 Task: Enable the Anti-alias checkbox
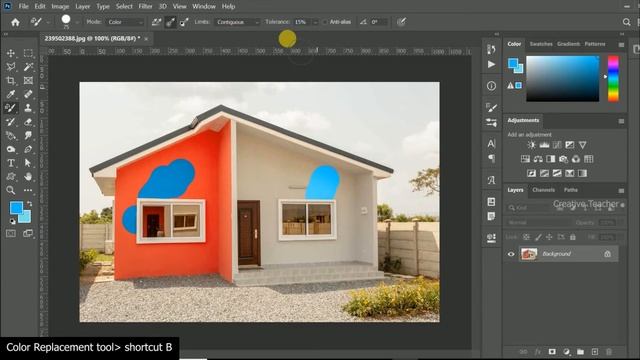pyautogui.click(x=325, y=22)
